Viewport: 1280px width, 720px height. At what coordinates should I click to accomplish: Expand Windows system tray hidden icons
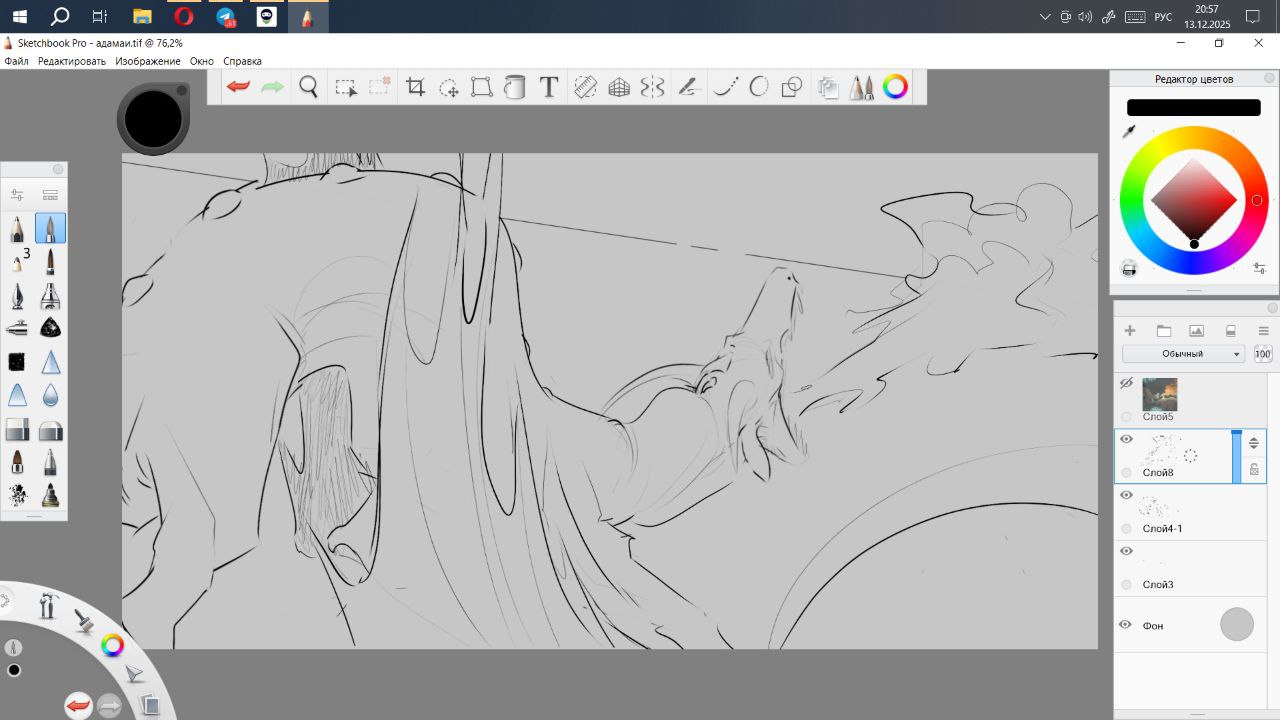(x=1045, y=17)
